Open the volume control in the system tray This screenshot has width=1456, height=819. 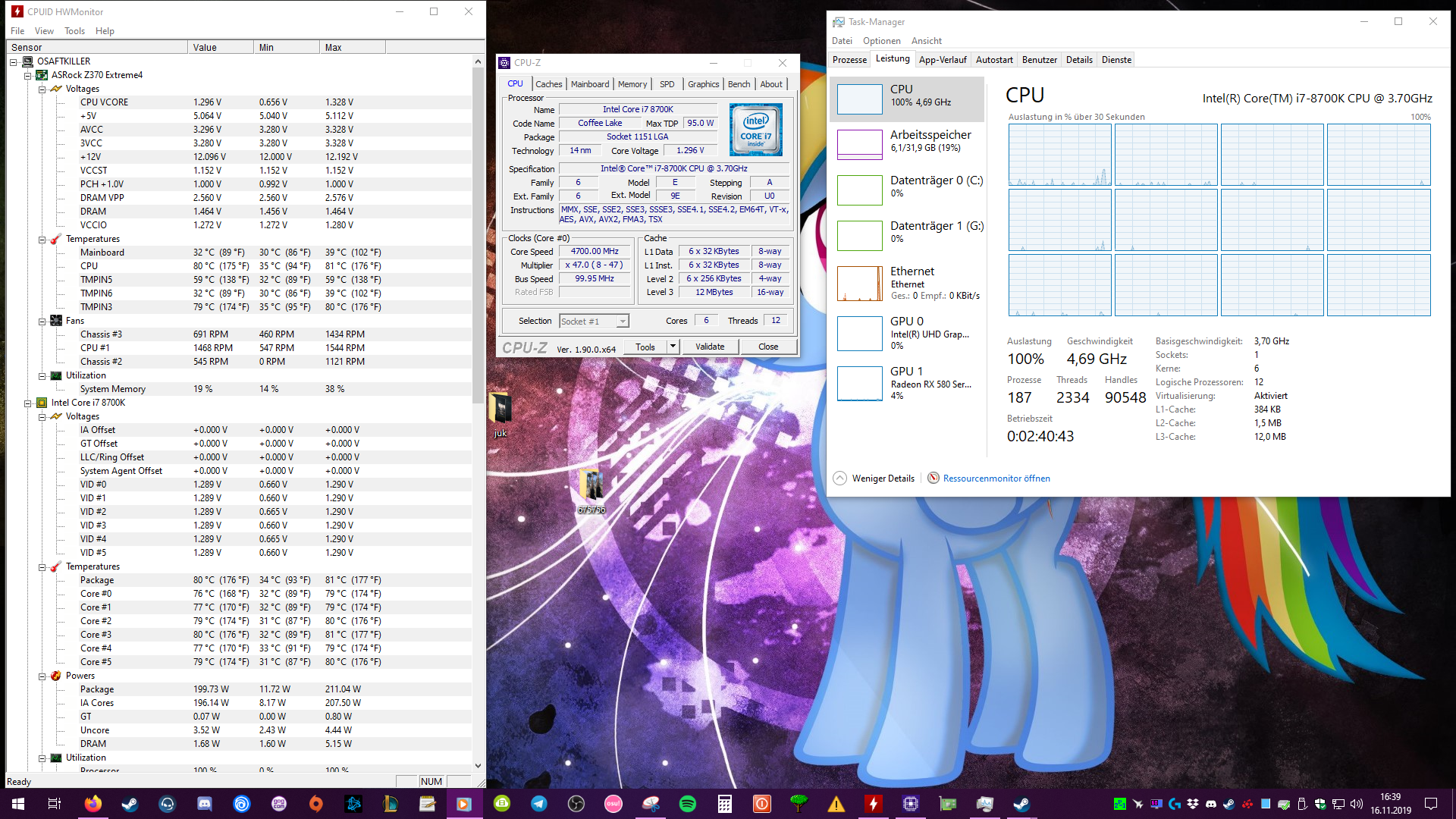click(1357, 804)
